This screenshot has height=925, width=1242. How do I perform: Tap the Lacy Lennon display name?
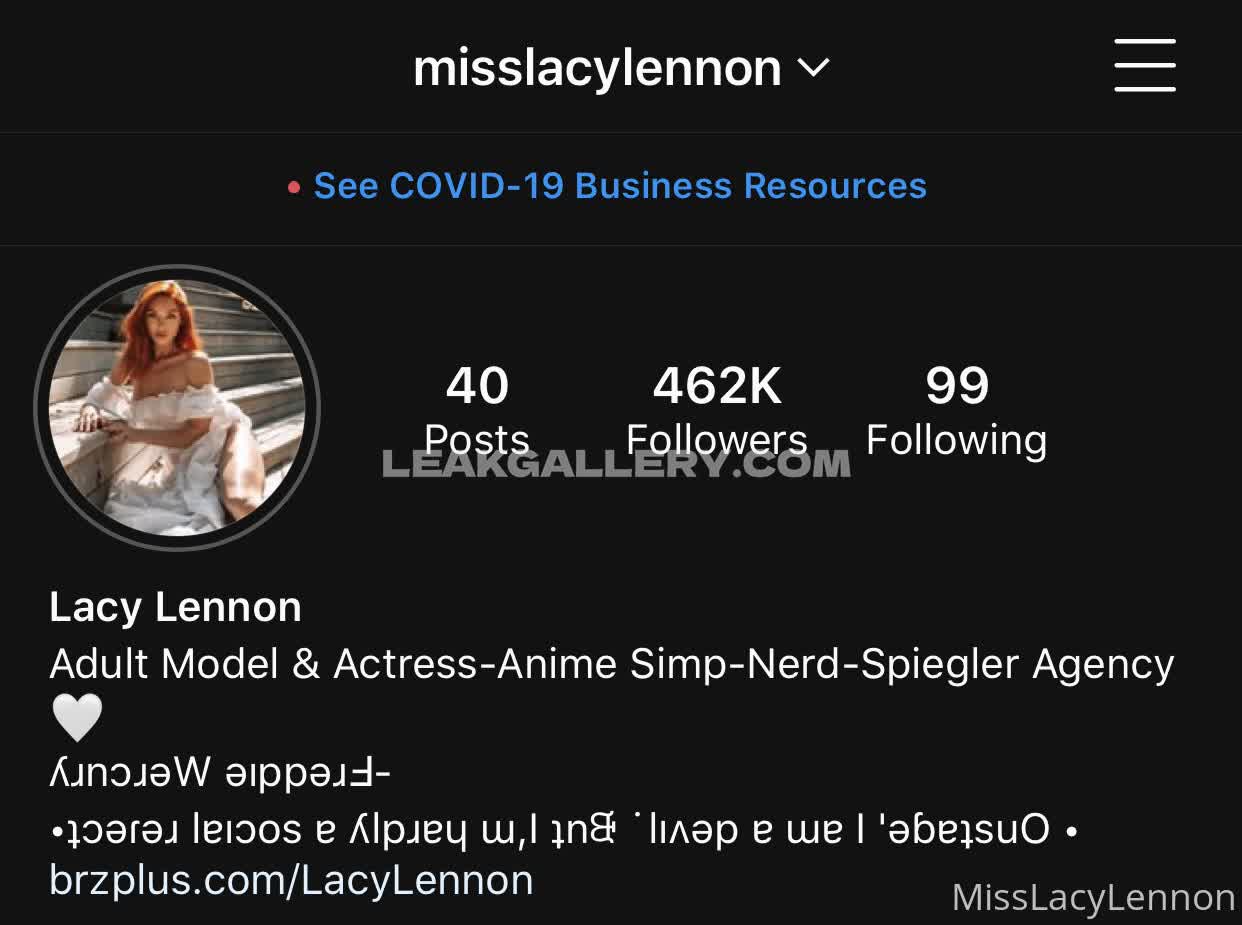pos(175,607)
